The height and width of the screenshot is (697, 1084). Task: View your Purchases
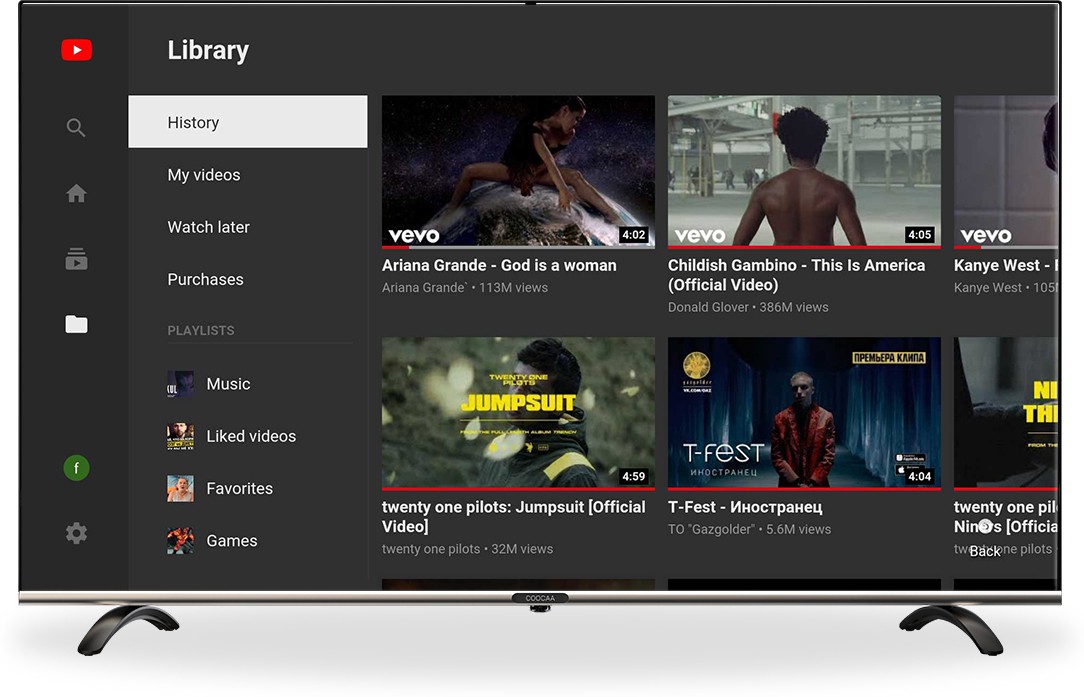(205, 279)
